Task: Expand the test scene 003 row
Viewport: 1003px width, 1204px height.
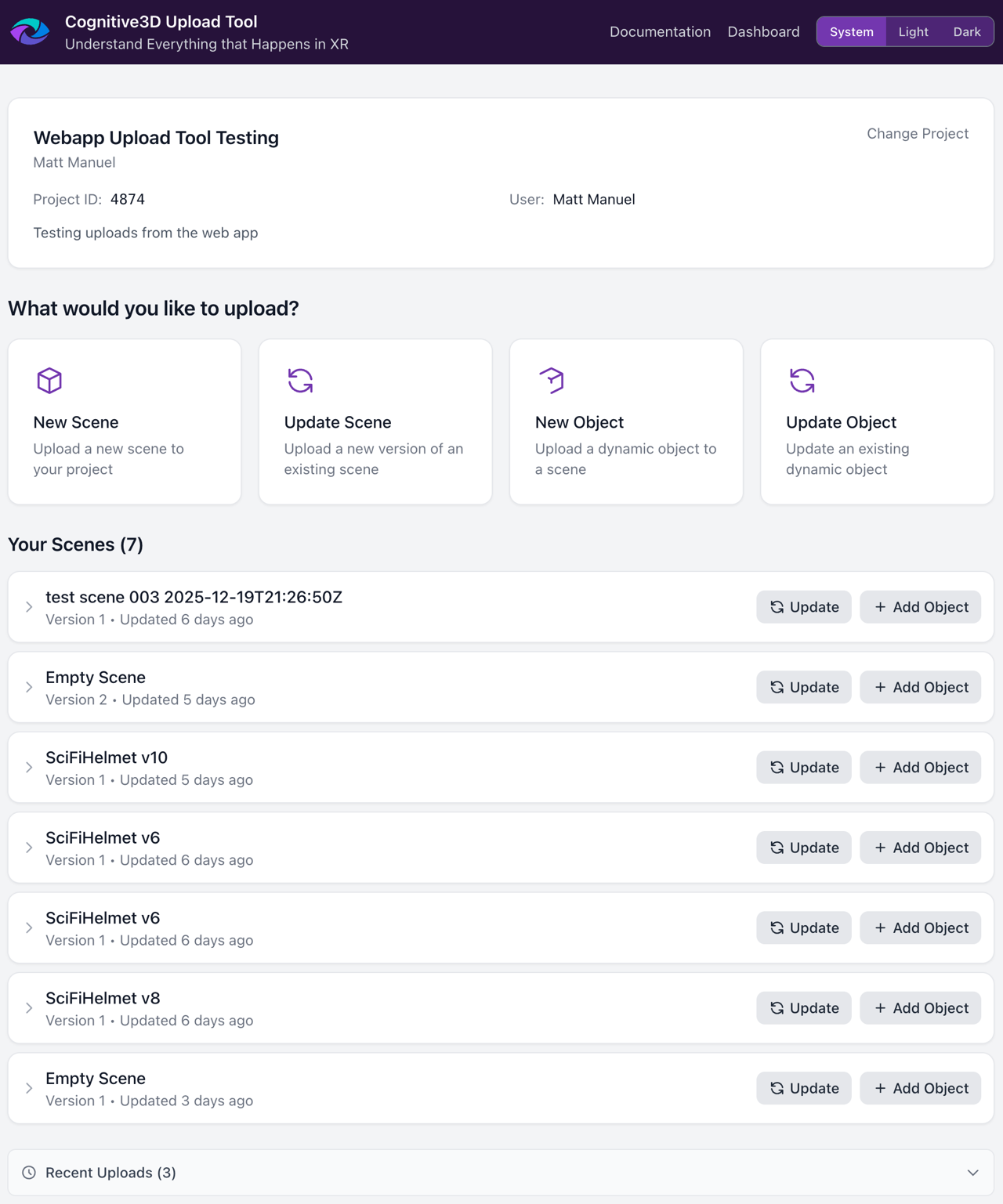Action: click(29, 607)
